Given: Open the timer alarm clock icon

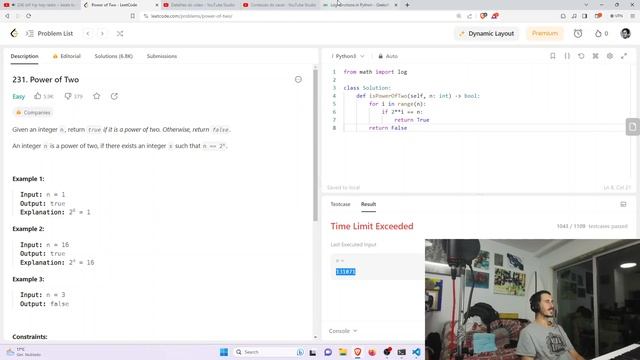Looking at the screenshot, I should (x=578, y=33).
